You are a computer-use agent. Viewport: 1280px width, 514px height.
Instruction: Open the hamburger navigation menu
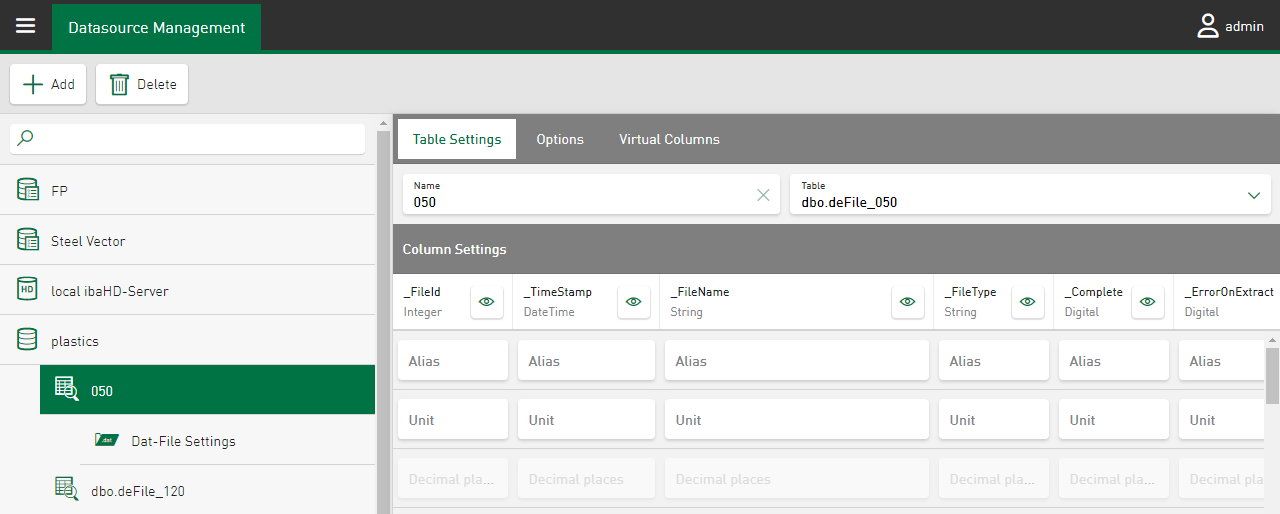[x=25, y=27]
